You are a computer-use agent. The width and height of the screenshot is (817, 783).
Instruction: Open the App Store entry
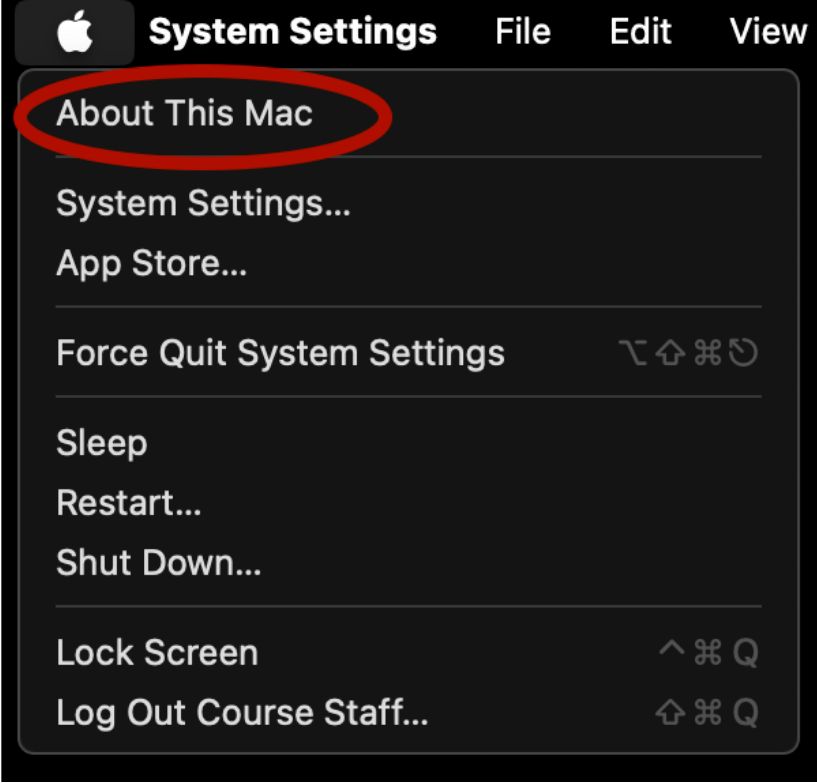[x=151, y=263]
